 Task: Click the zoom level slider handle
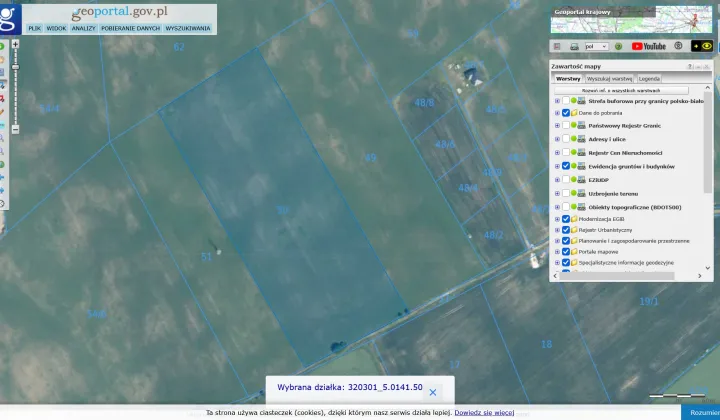15,67
